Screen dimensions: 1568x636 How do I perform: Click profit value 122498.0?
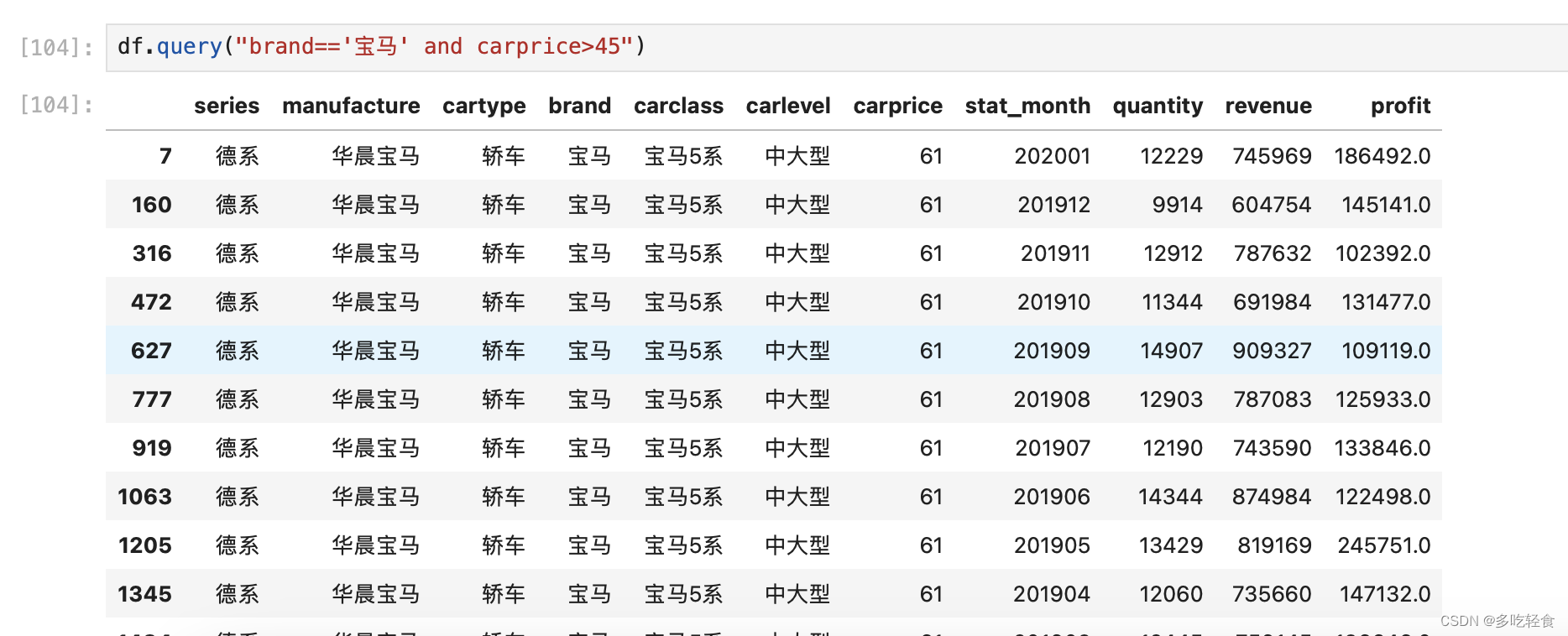click(x=1383, y=497)
